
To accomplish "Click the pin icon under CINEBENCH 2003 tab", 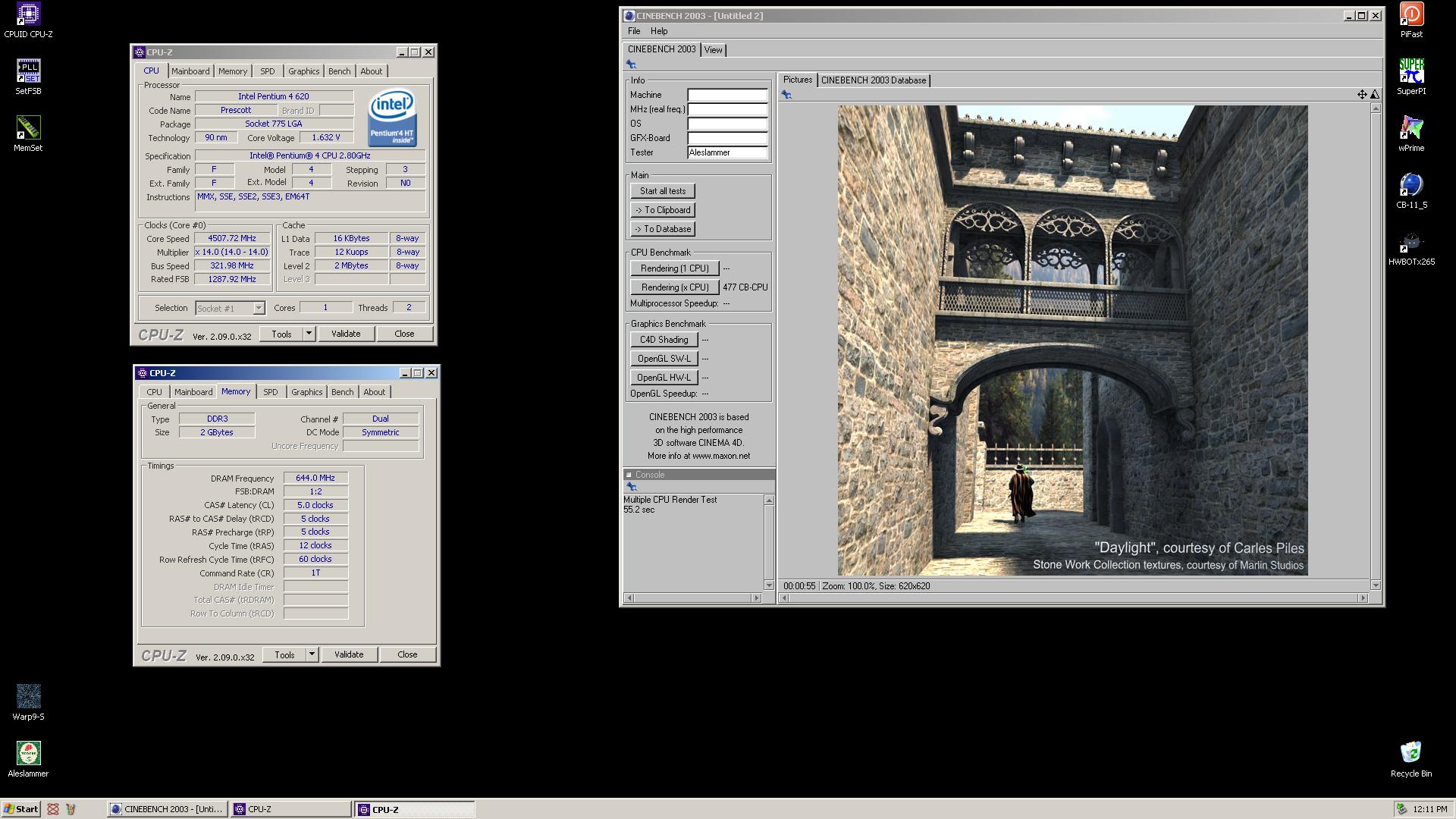I will tap(631, 64).
